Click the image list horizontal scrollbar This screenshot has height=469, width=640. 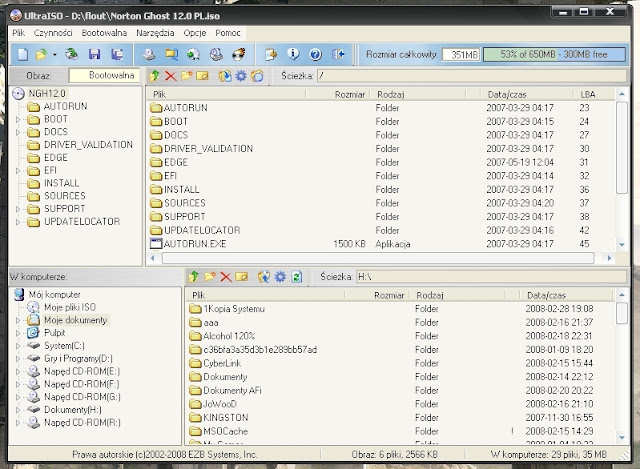[378, 258]
